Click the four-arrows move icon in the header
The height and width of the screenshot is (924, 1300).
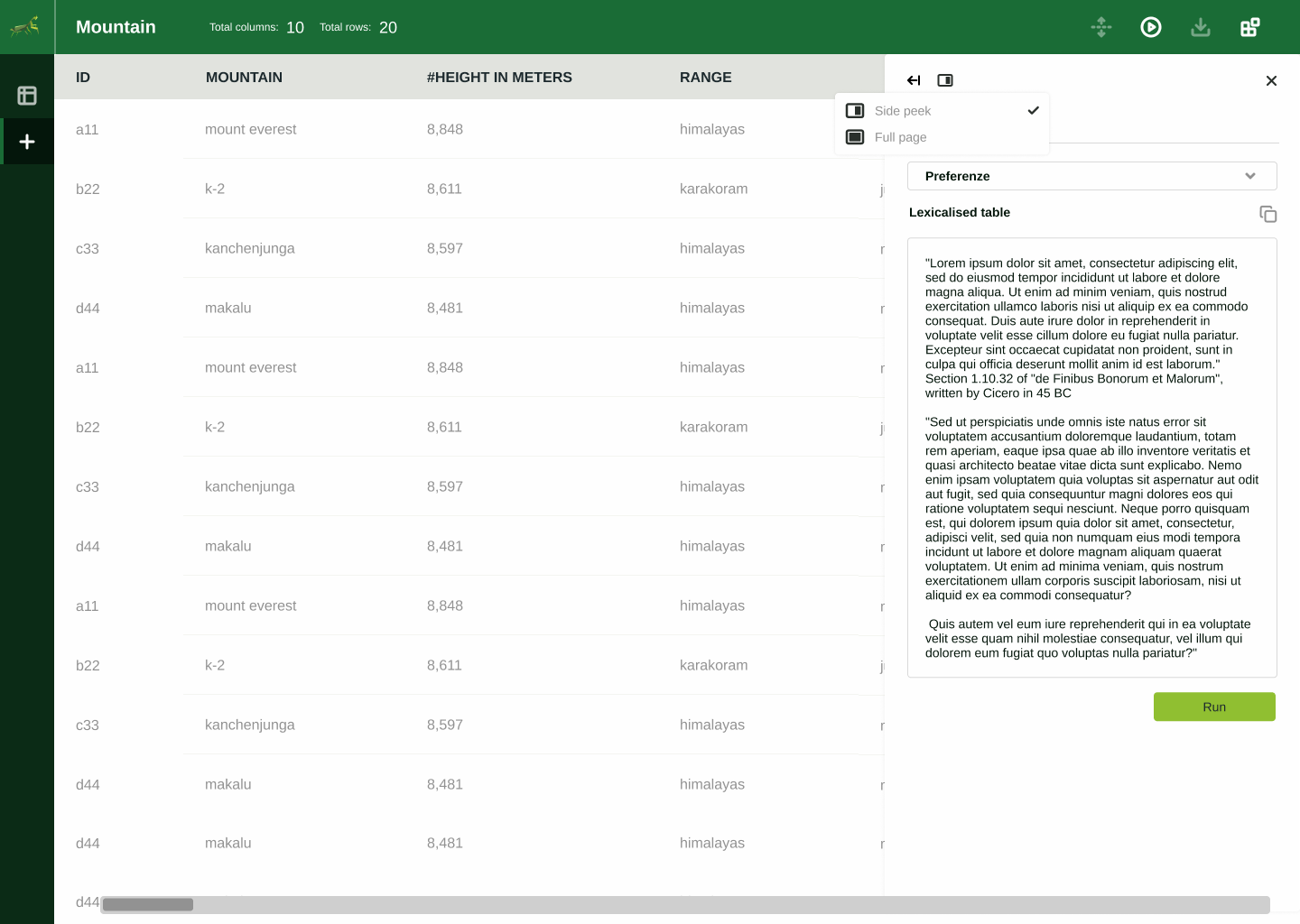1101,27
